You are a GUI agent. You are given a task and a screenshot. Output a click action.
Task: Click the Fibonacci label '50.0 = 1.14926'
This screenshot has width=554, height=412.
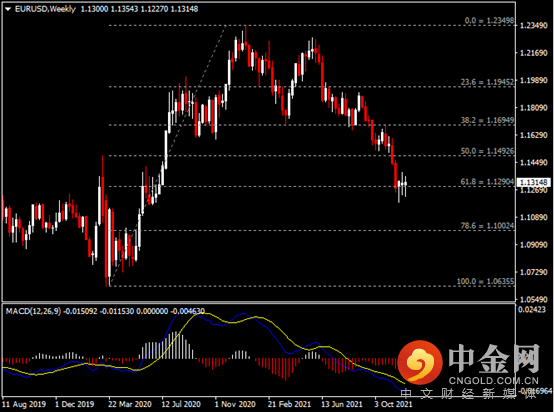coord(487,151)
